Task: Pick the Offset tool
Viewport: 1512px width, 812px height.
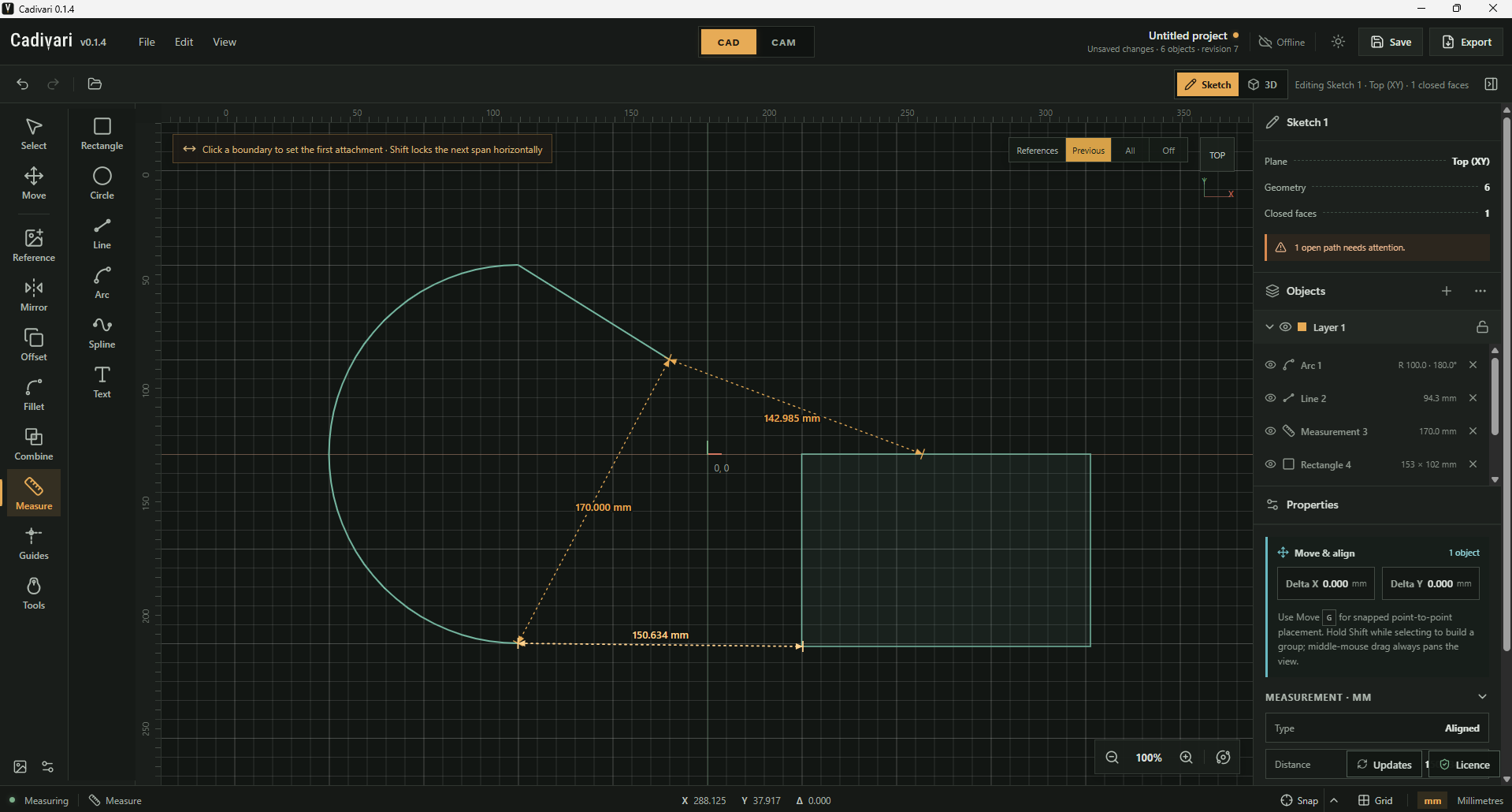Action: point(34,345)
